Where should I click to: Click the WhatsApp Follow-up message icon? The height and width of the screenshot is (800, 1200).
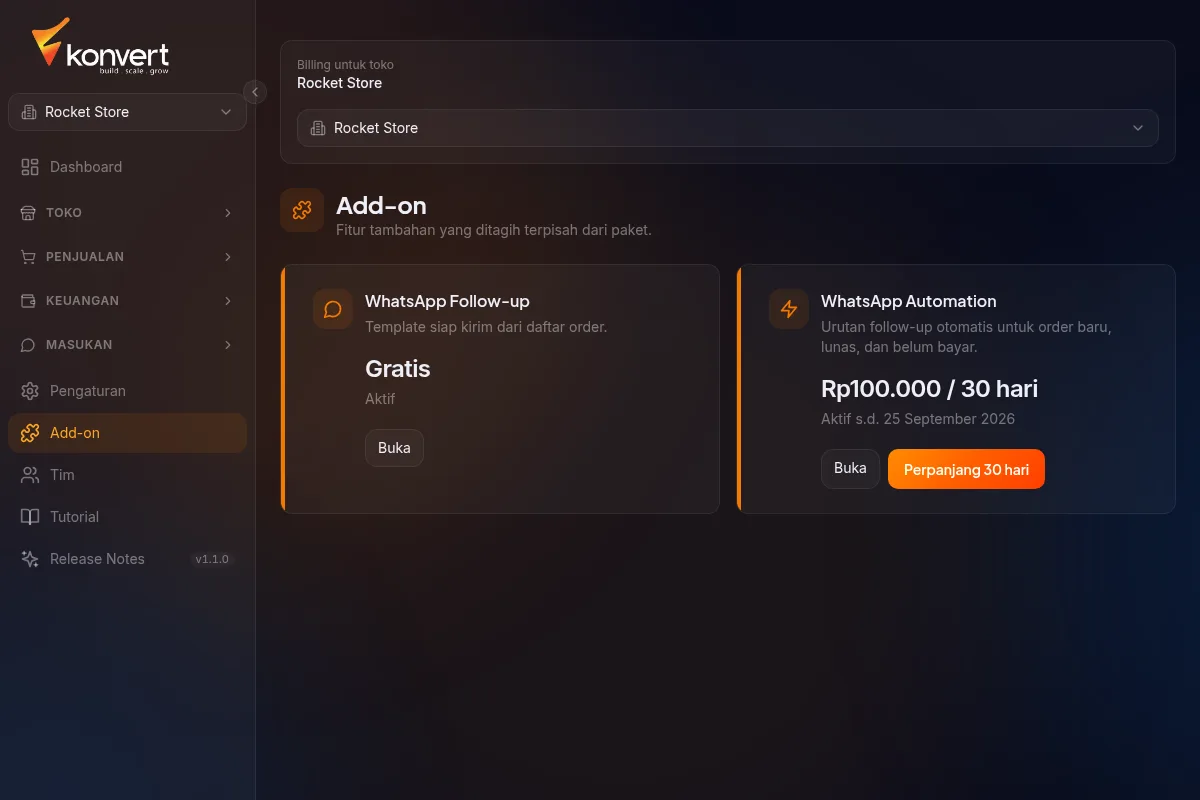click(x=333, y=309)
